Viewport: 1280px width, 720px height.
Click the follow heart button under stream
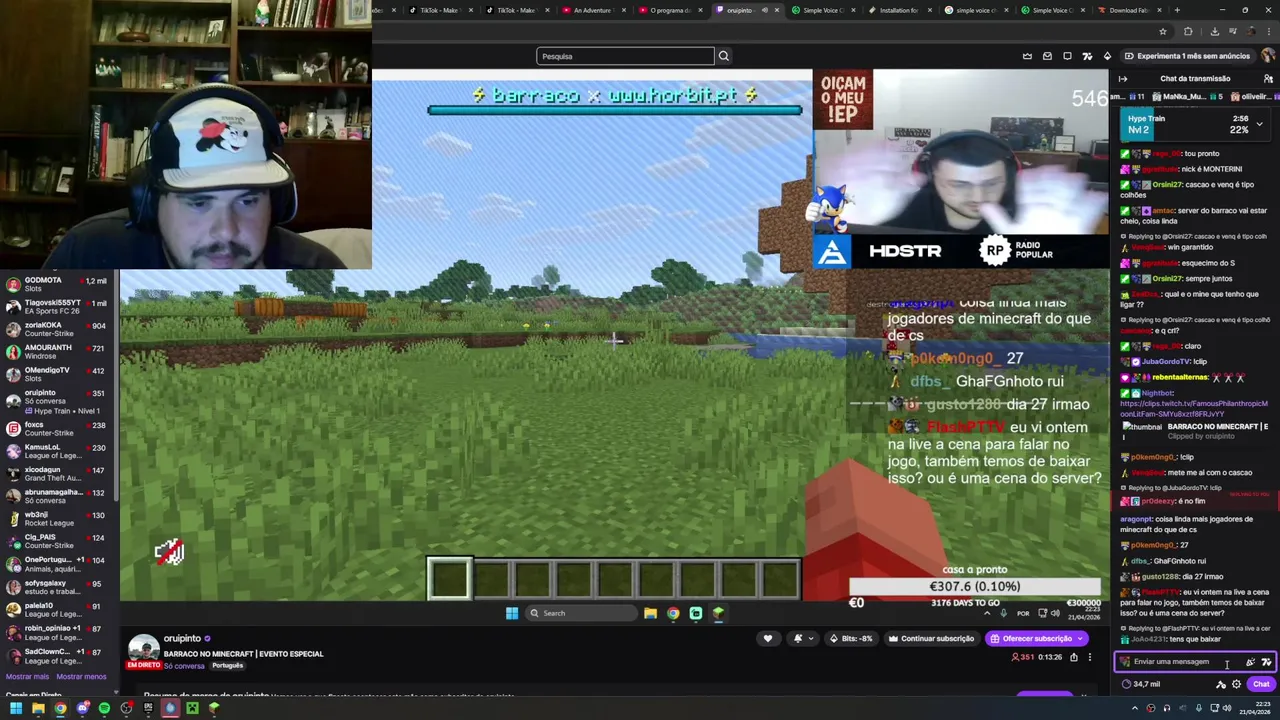[768, 638]
